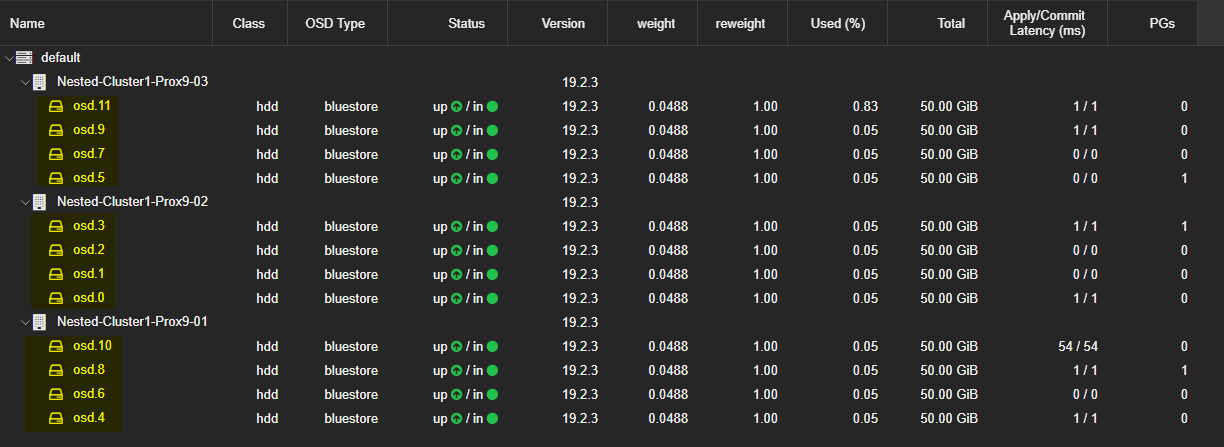Click the 54 / 54 latency value of osd.10
Viewport: 1224px width, 447px height.
[x=1078, y=346]
